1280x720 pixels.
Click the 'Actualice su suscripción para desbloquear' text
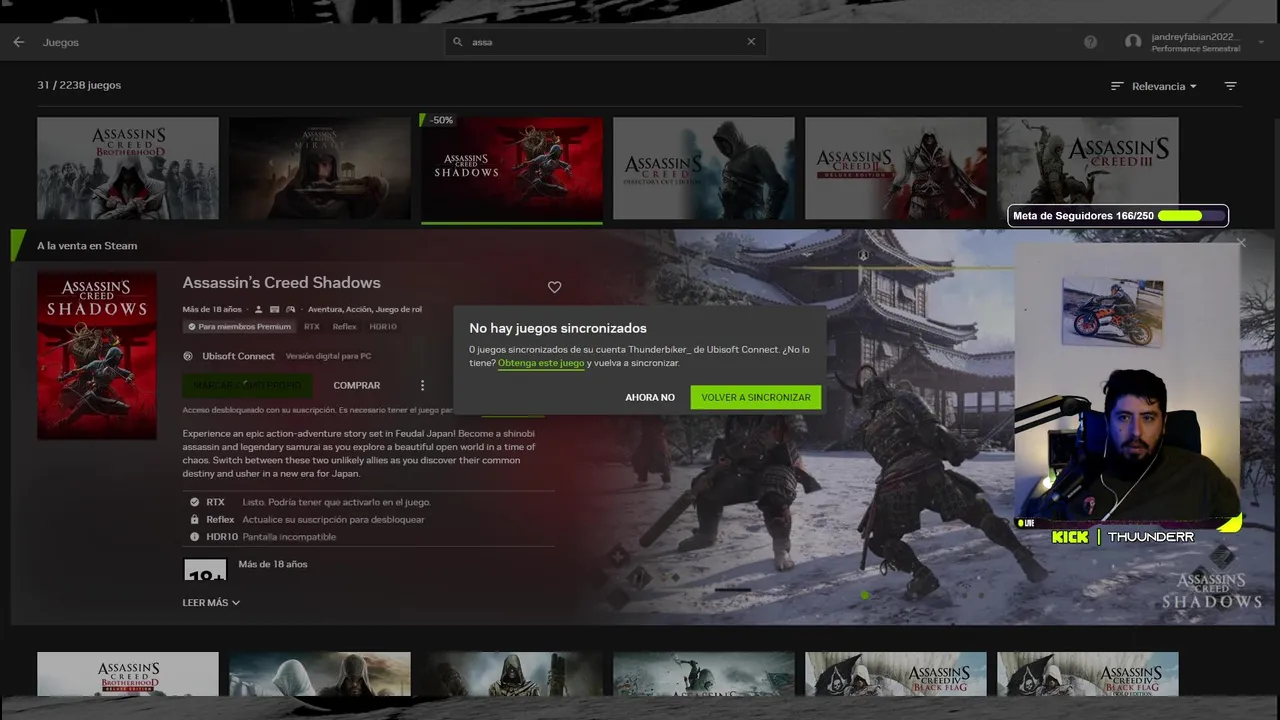pyautogui.click(x=333, y=520)
